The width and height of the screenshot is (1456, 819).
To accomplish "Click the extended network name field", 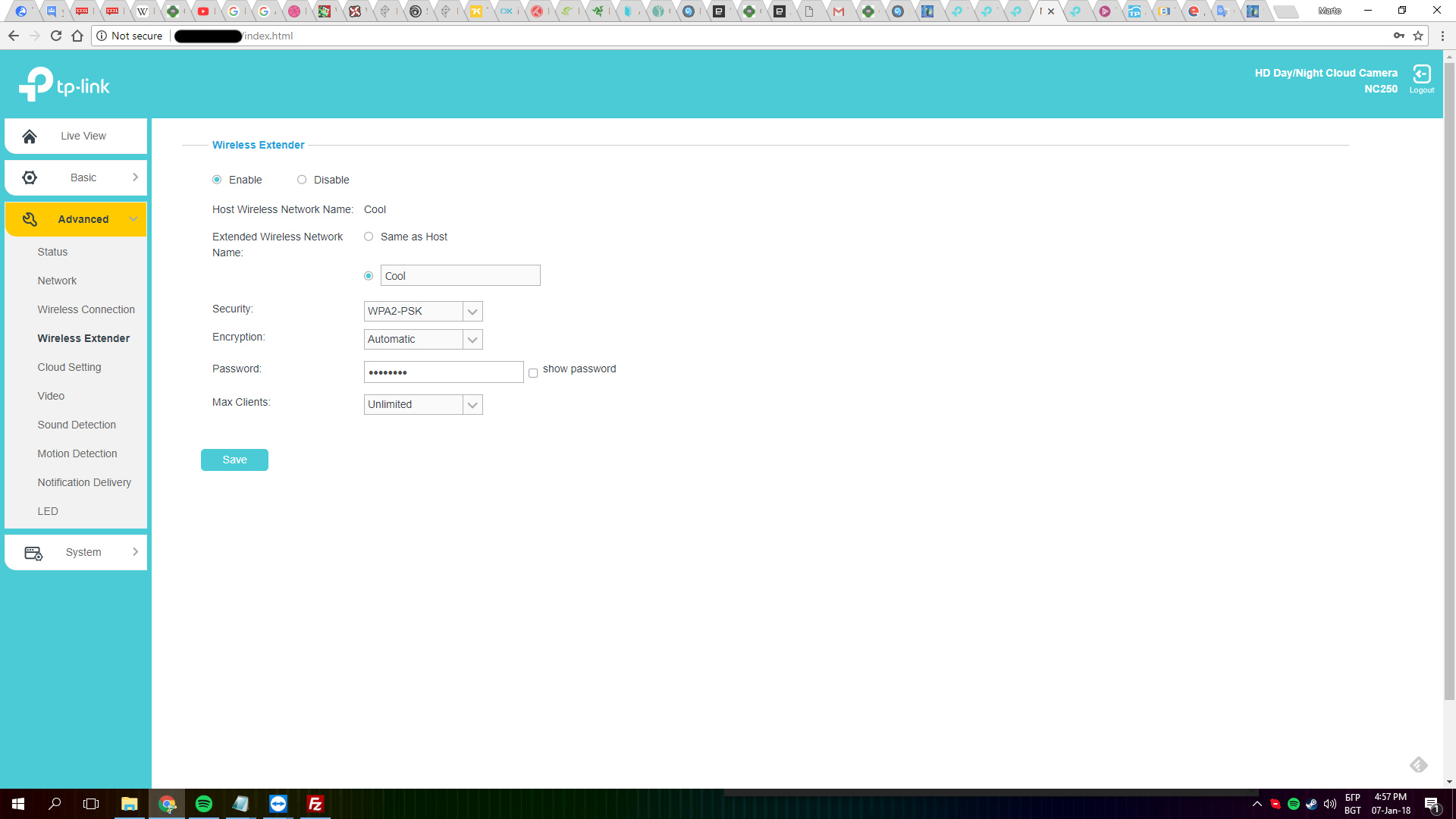I will [x=460, y=276].
